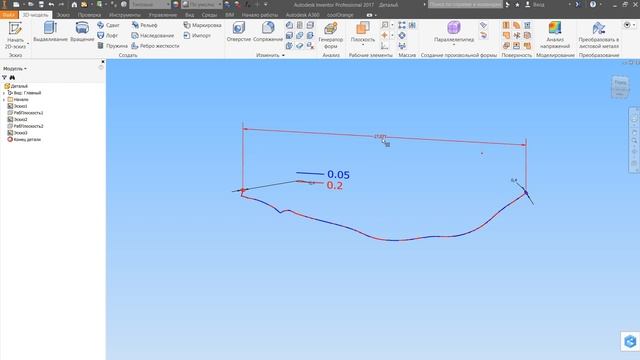Image resolution: width=640 pixels, height=360 pixels.
Task: Click the ViewCube in the viewport
Action: pyautogui.click(x=620, y=87)
